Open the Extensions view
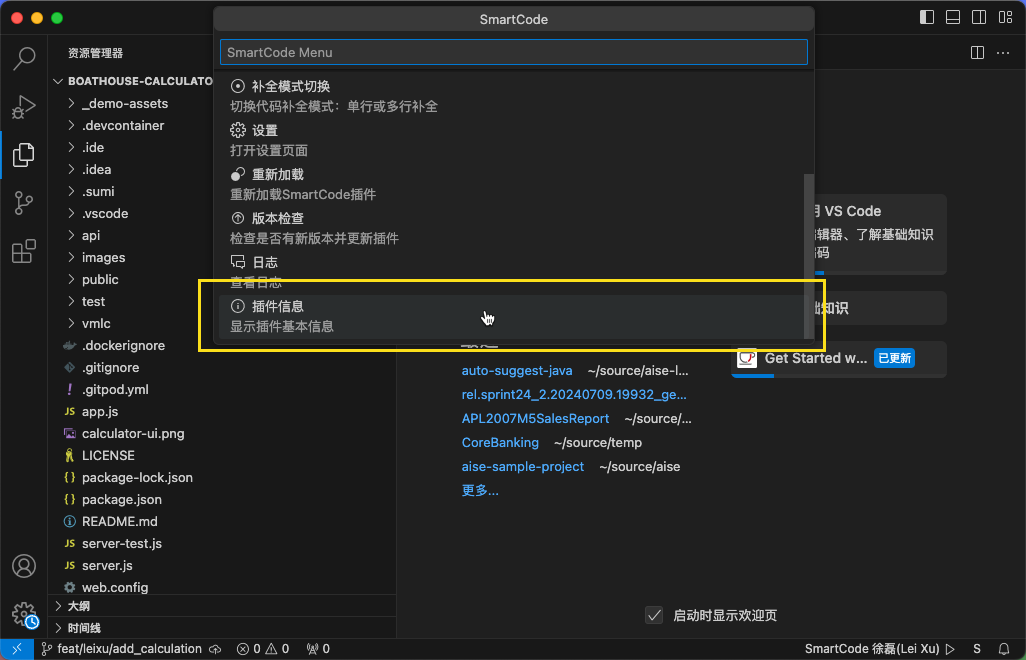The height and width of the screenshot is (660, 1026). coord(24,251)
